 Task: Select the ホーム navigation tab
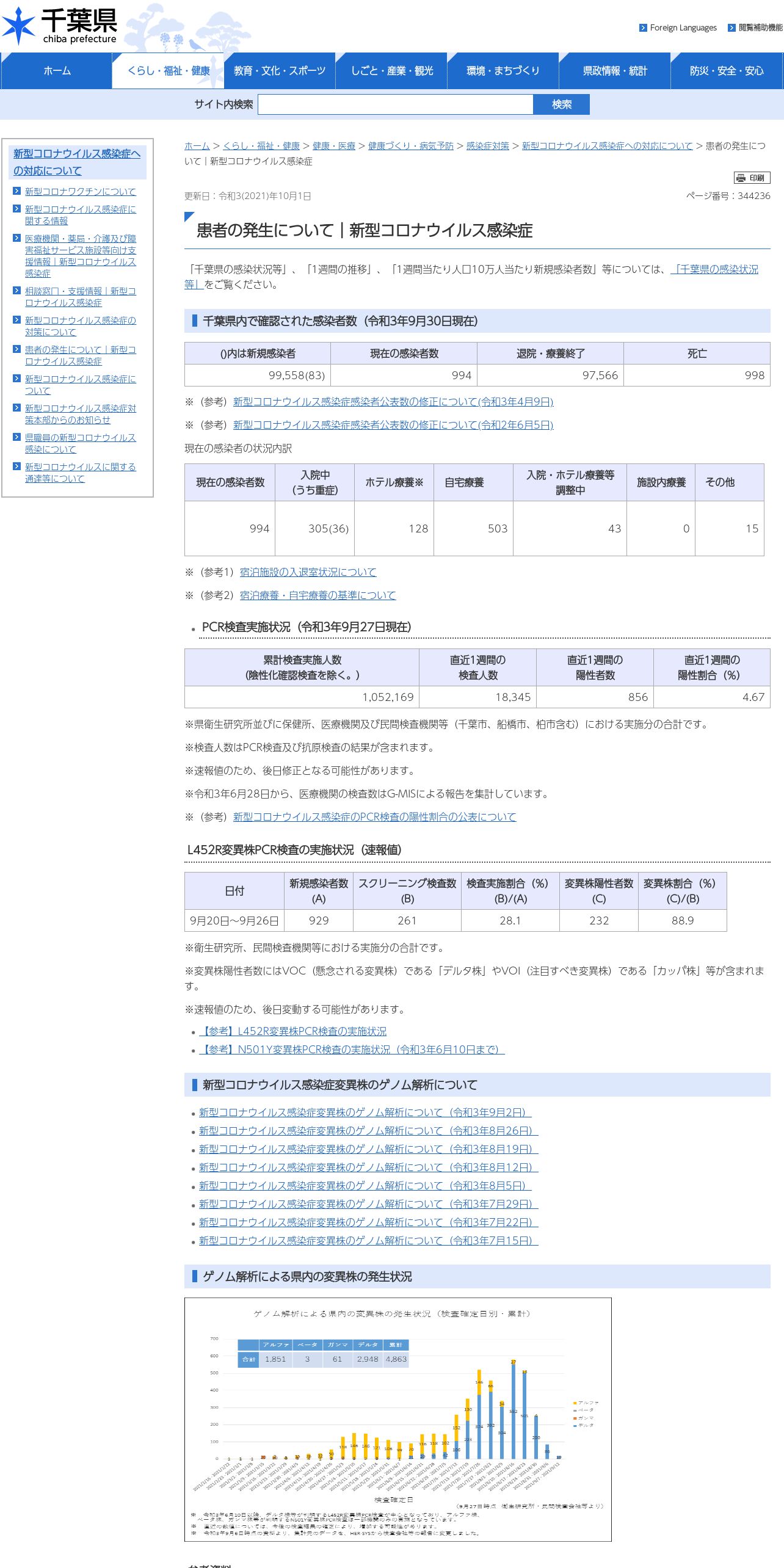coord(57,71)
